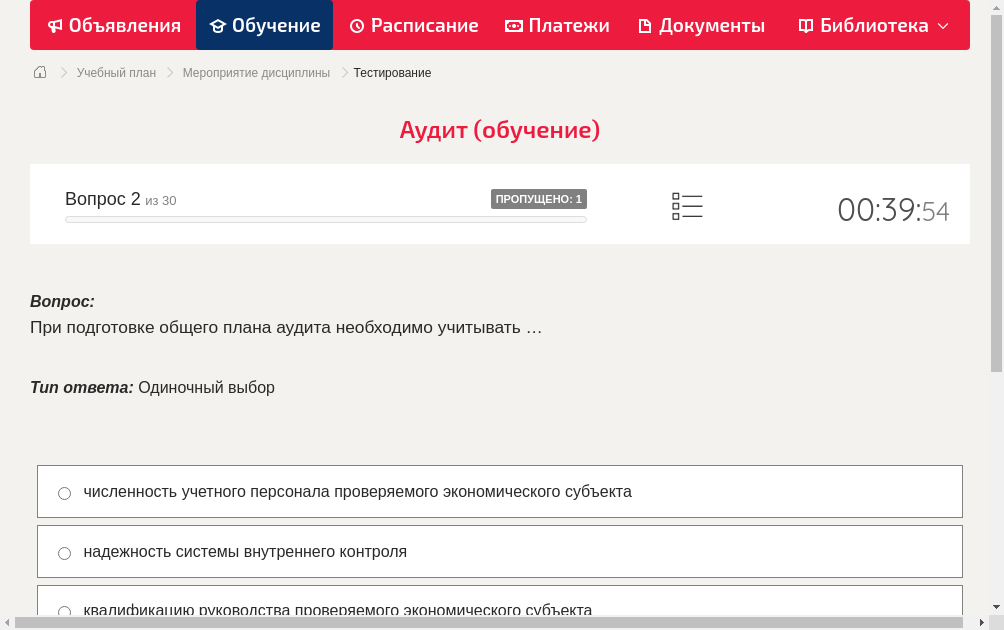This screenshot has height=630, width=1004.
Task: Click the clock icon on Расписание
Action: pos(357,25)
